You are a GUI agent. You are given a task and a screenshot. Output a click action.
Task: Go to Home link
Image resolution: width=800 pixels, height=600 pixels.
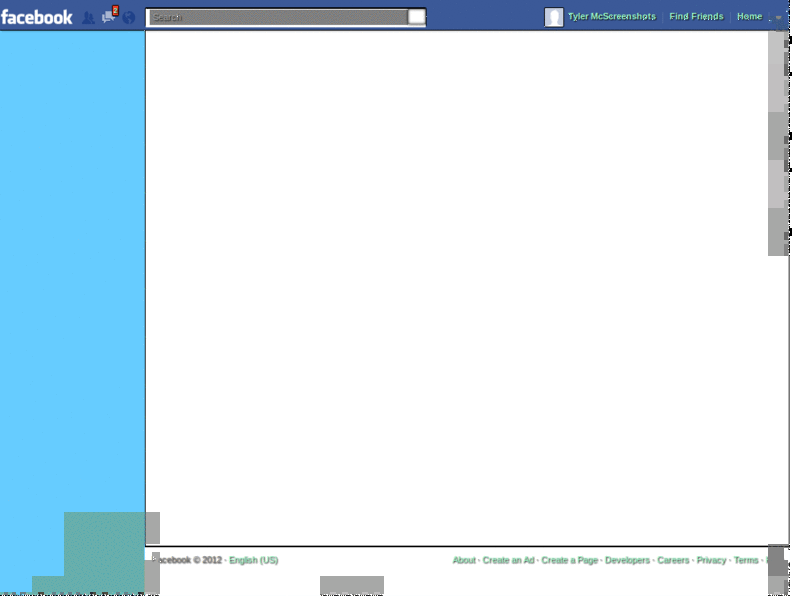click(x=749, y=16)
